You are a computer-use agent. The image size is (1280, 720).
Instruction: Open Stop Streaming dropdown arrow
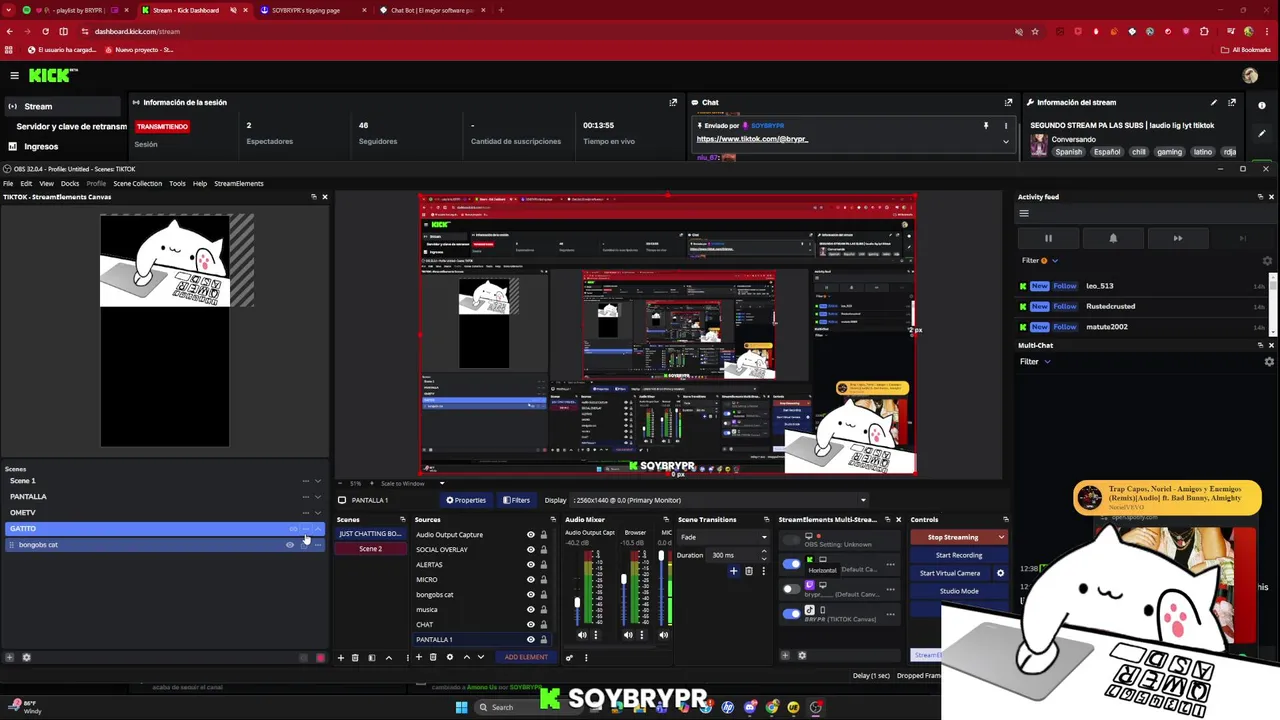click(1001, 537)
